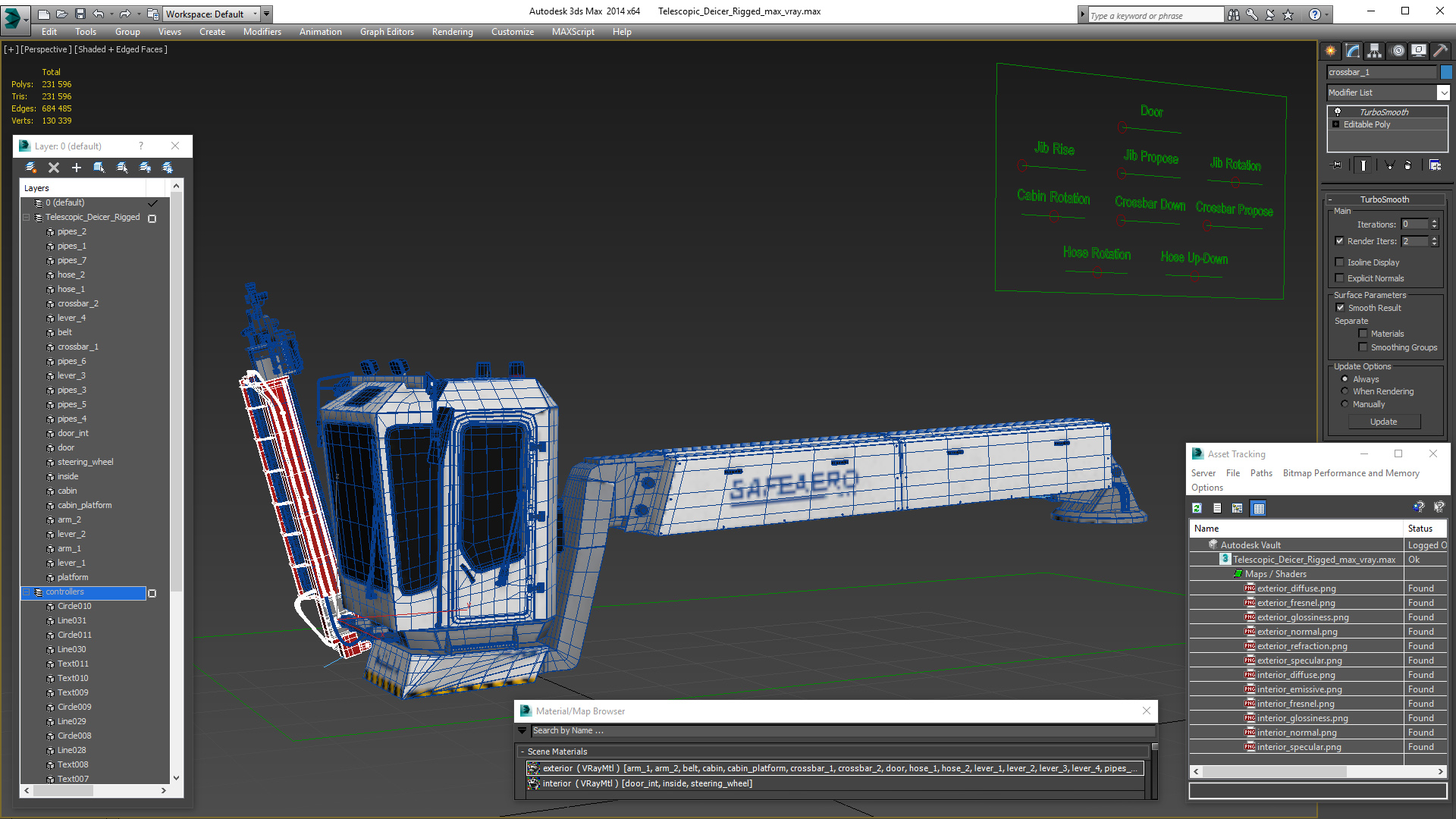
Task: Click Delete Highlighted Empty Layers X icon
Action: pos(54,168)
